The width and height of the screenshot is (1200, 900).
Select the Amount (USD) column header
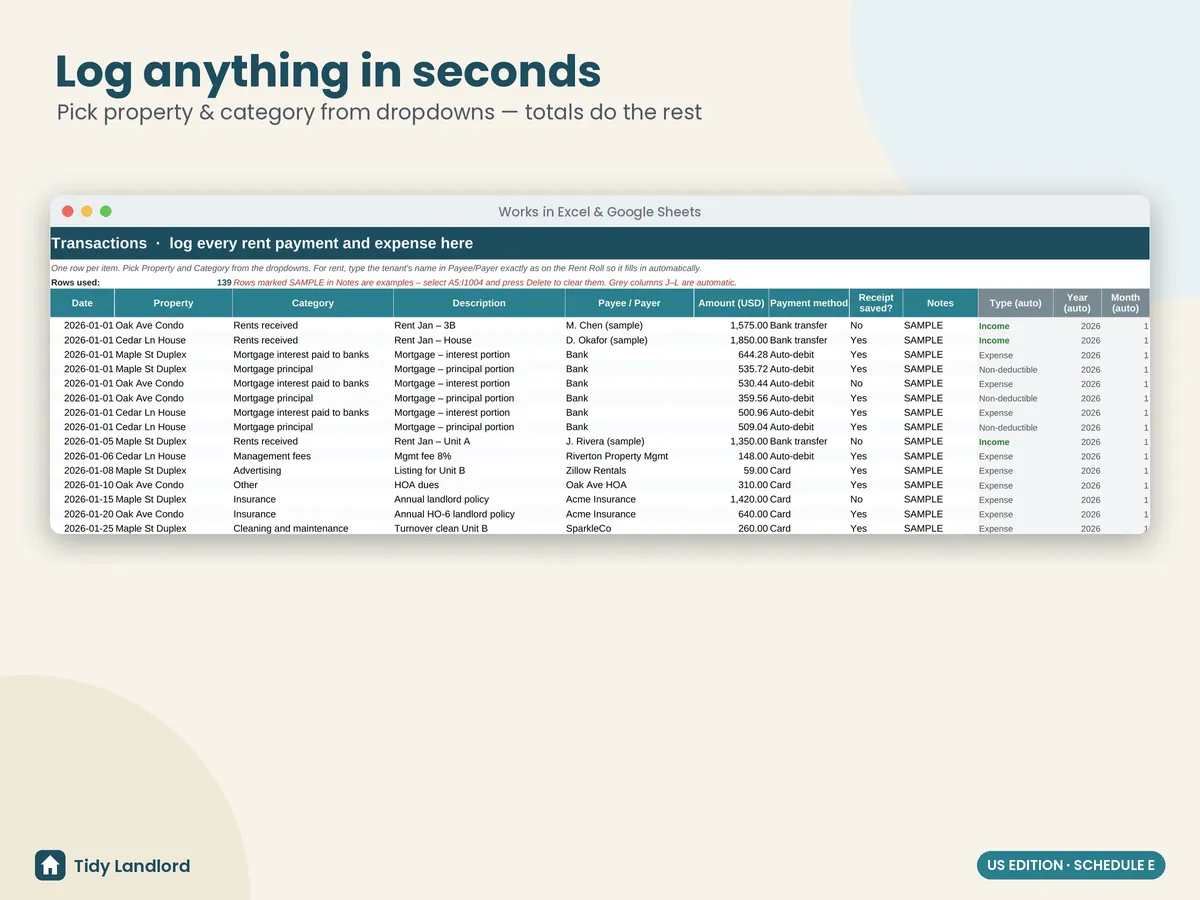pyautogui.click(x=731, y=303)
